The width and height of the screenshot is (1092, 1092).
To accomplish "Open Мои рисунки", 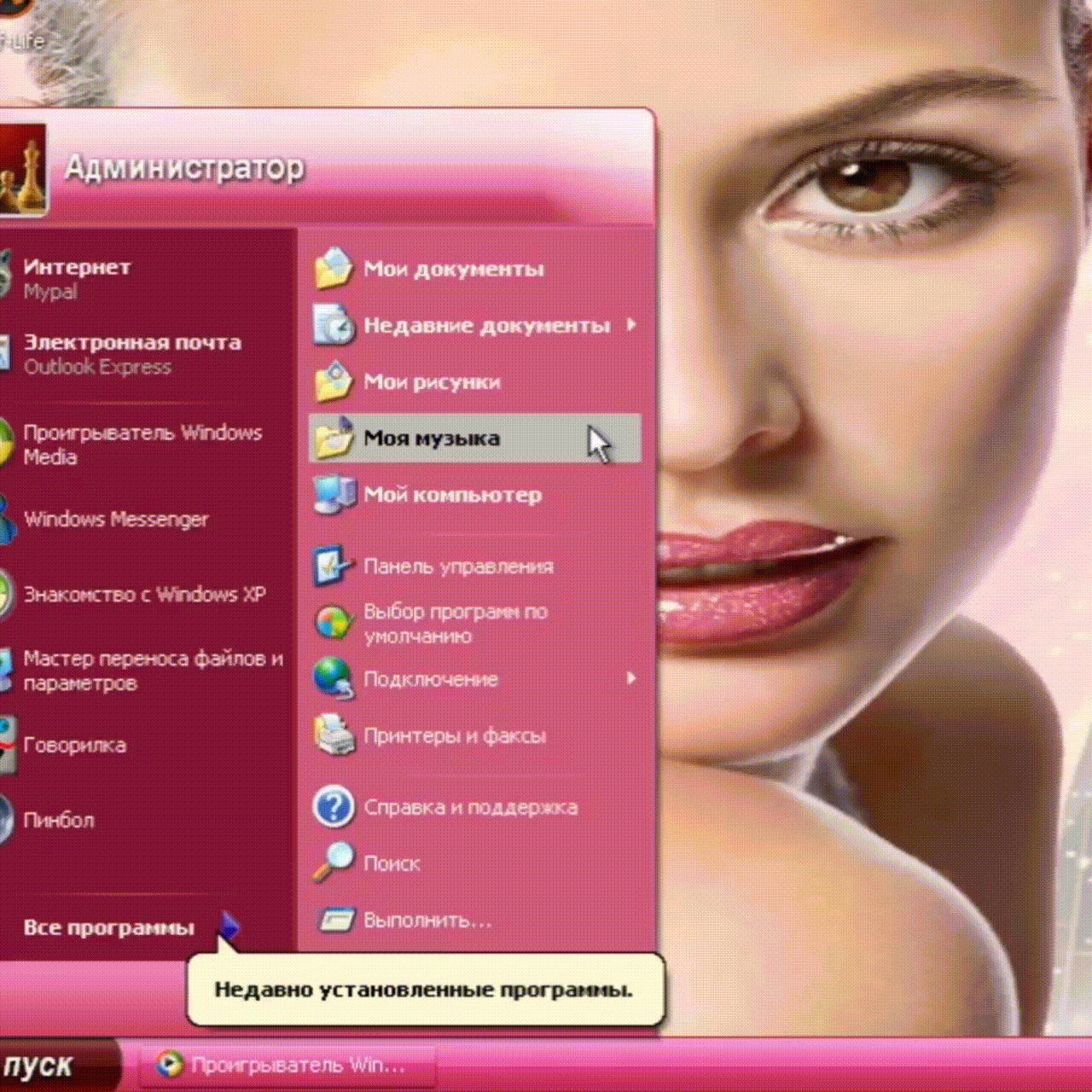I will coord(474,381).
